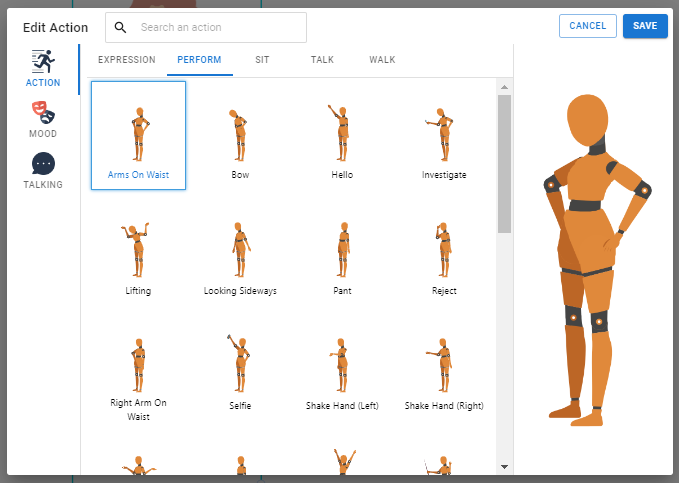Select the Bow action figure
Screen dimensions: 679x483
click(240, 135)
